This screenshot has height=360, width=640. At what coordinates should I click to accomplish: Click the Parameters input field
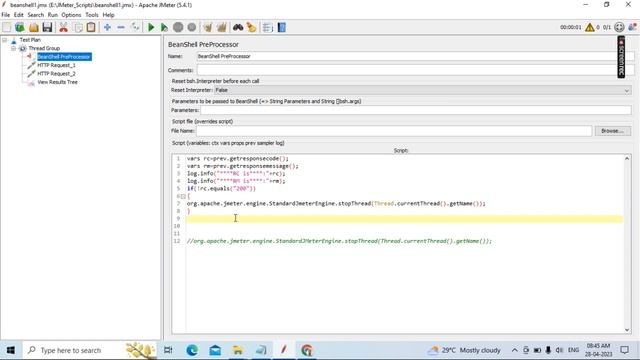click(416, 110)
